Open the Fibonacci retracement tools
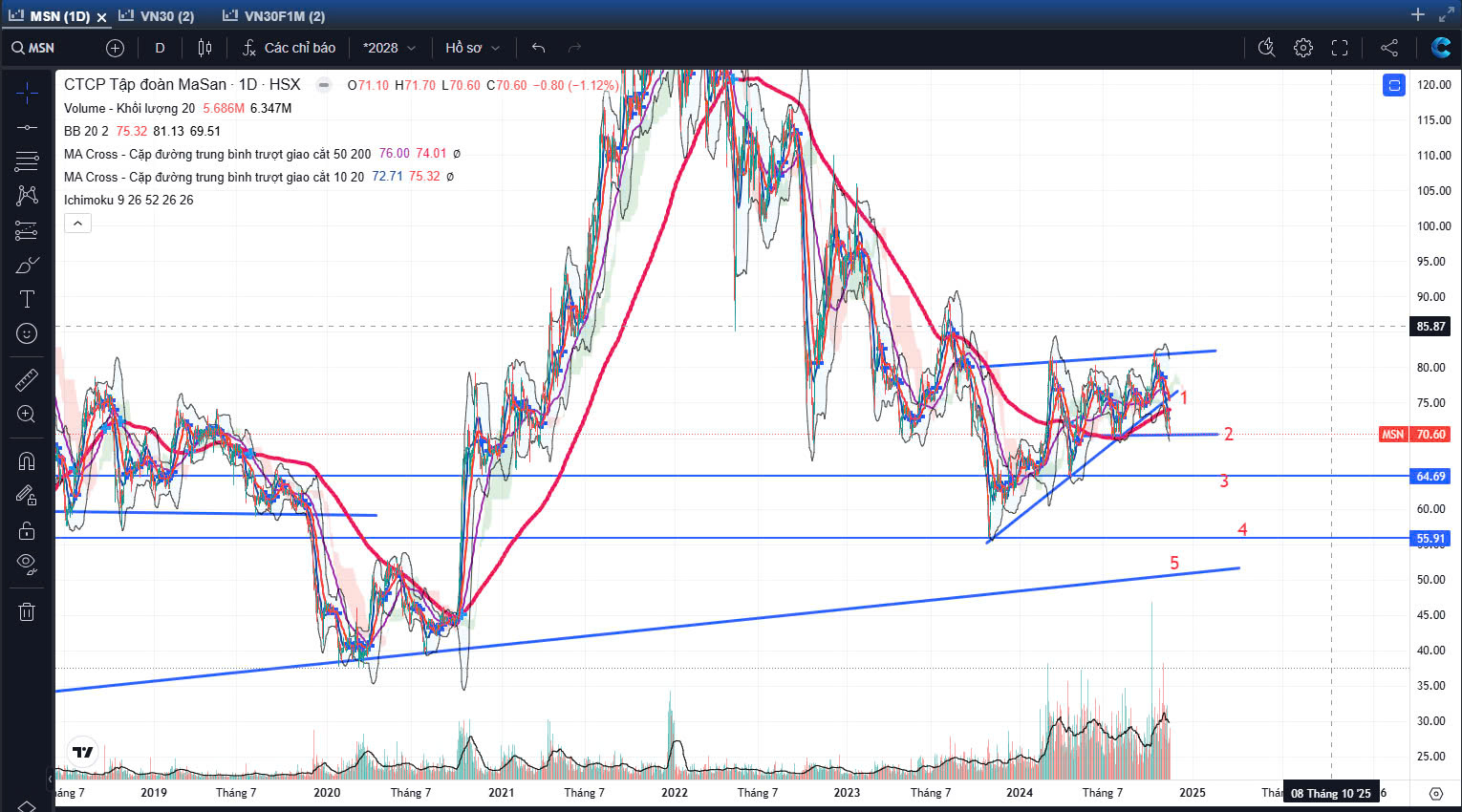 [x=27, y=160]
